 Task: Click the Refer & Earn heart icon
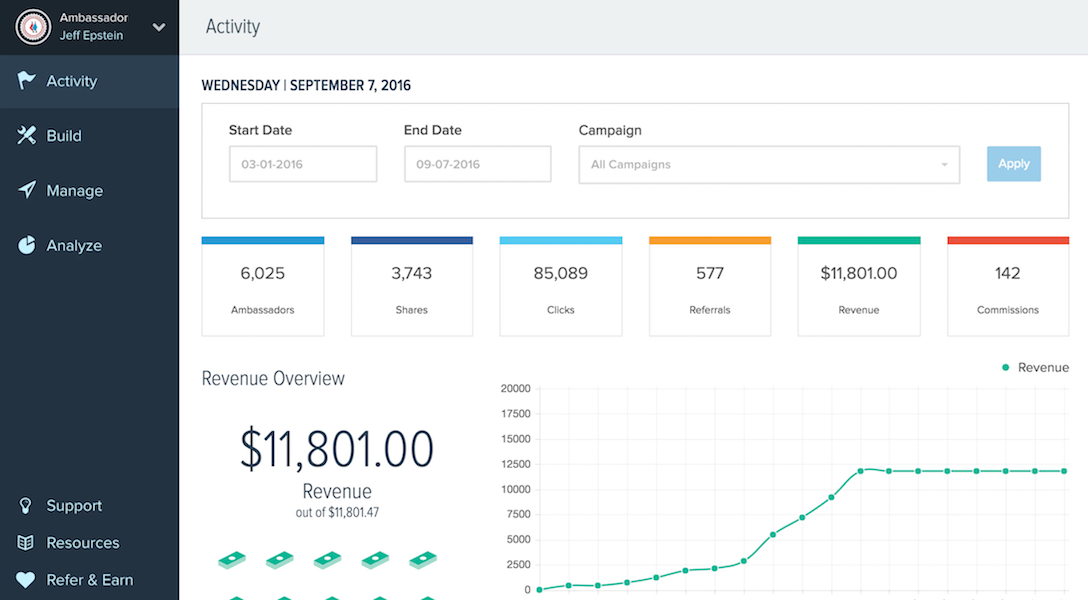coord(27,580)
